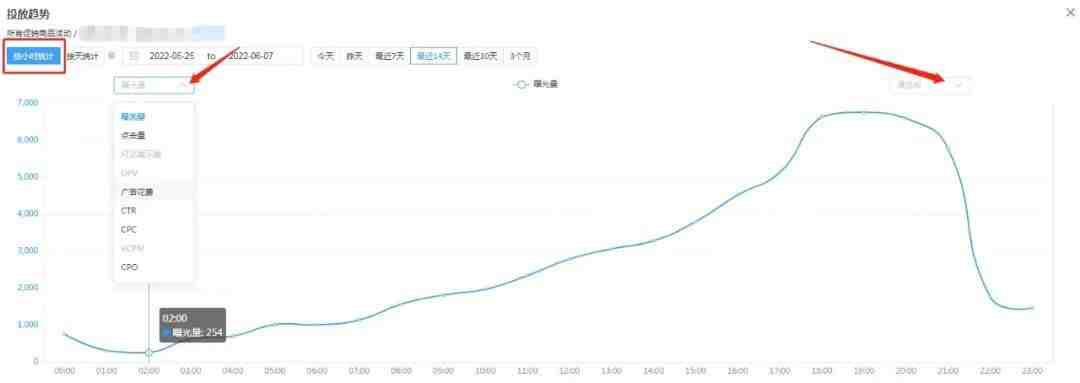Screen dimensions: 1080x383
Task: Click the info icon beside 按天统计
Action: tap(112, 56)
